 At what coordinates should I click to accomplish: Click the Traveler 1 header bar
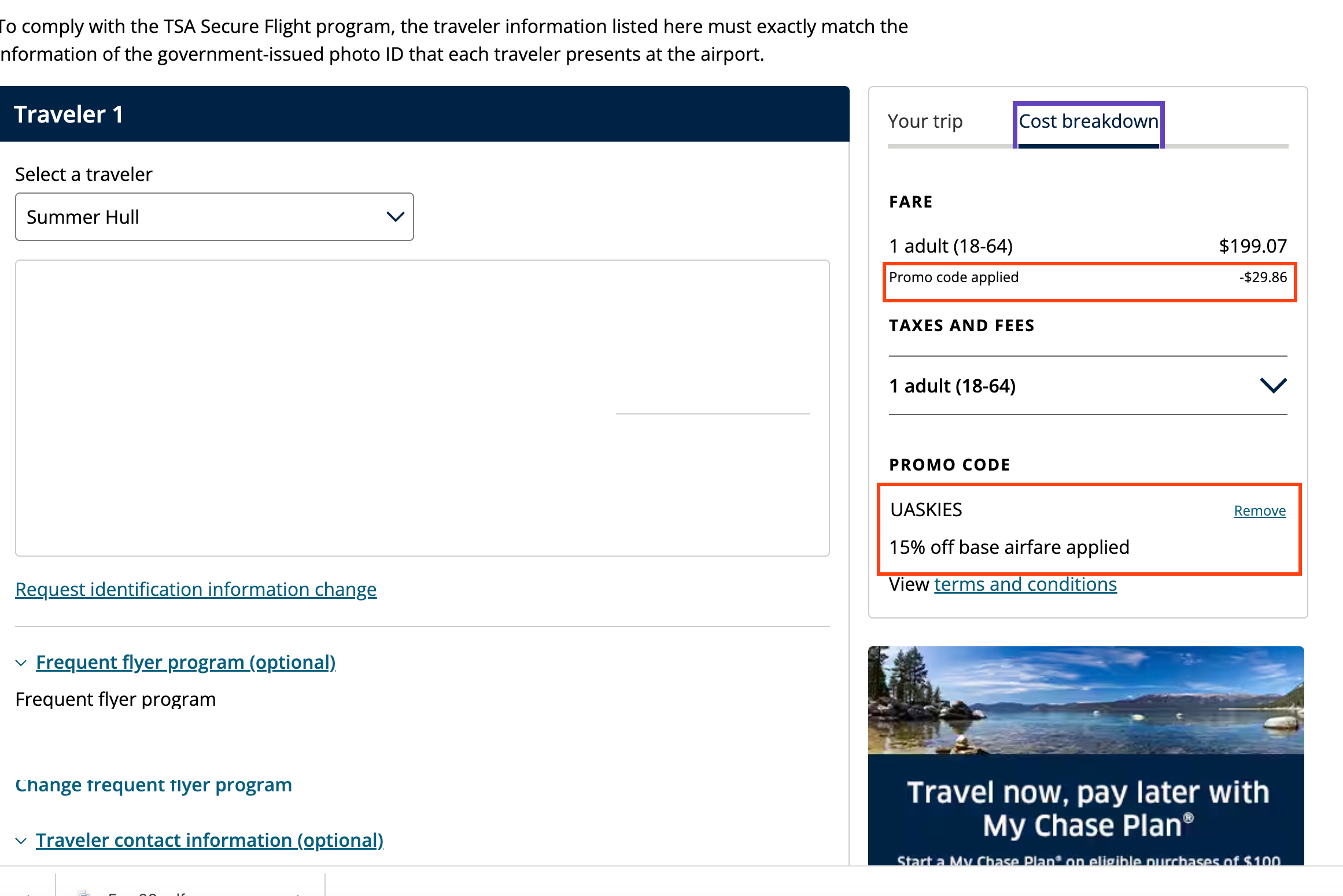click(424, 114)
